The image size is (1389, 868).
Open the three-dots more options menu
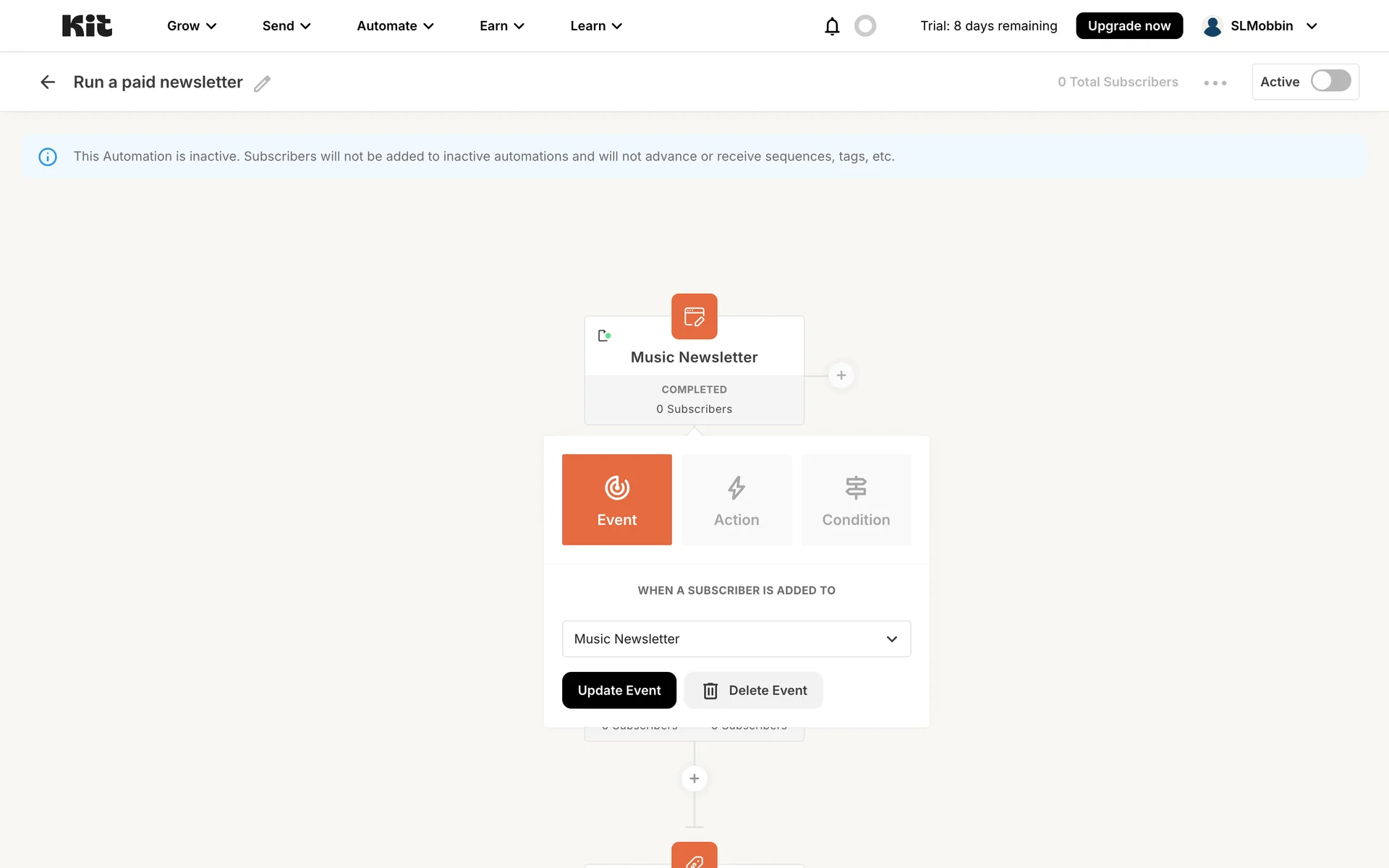click(1215, 82)
